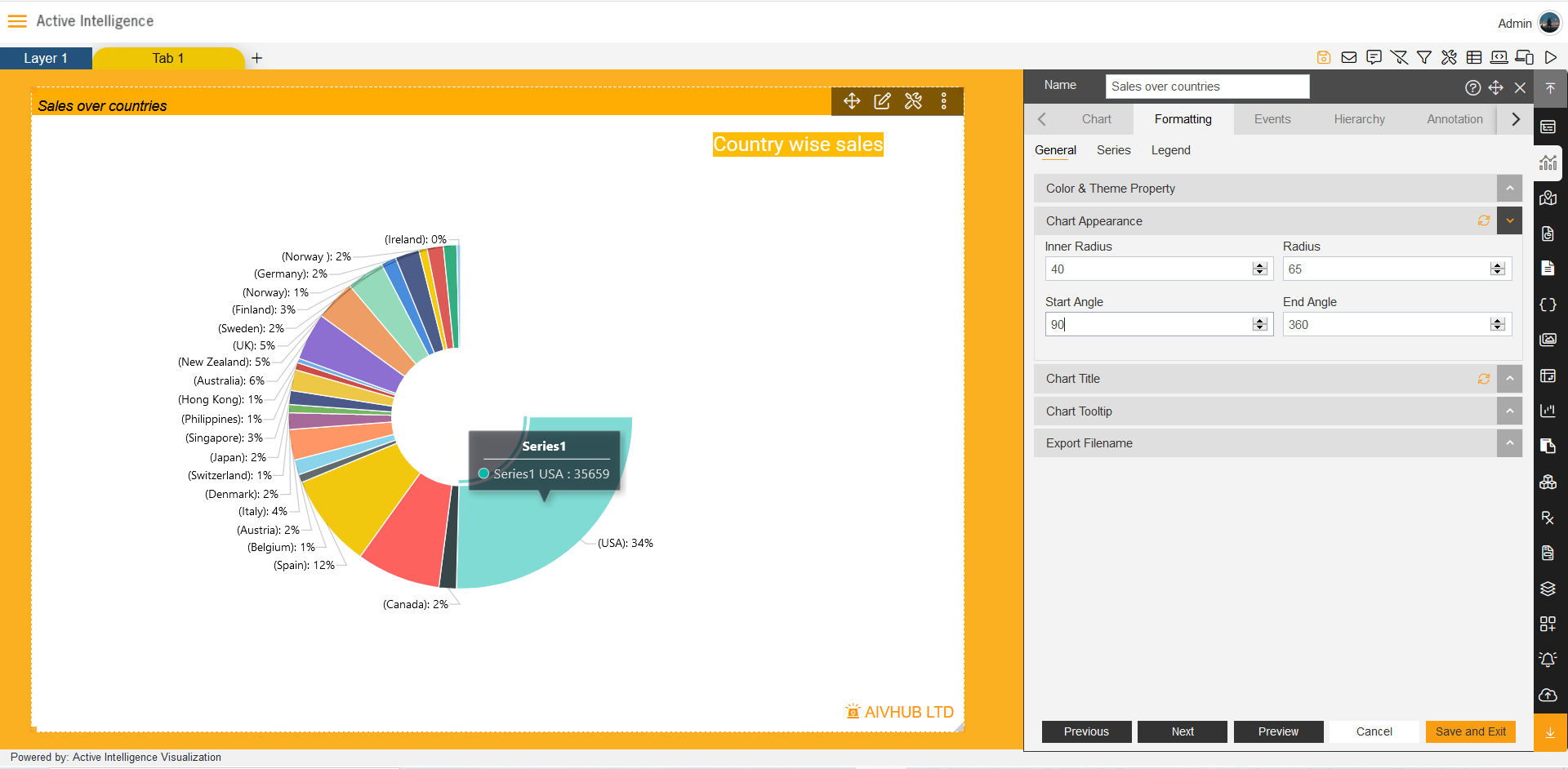Reset Chart Appearance with refresh icon
This screenshot has width=1568, height=769.
(1484, 220)
